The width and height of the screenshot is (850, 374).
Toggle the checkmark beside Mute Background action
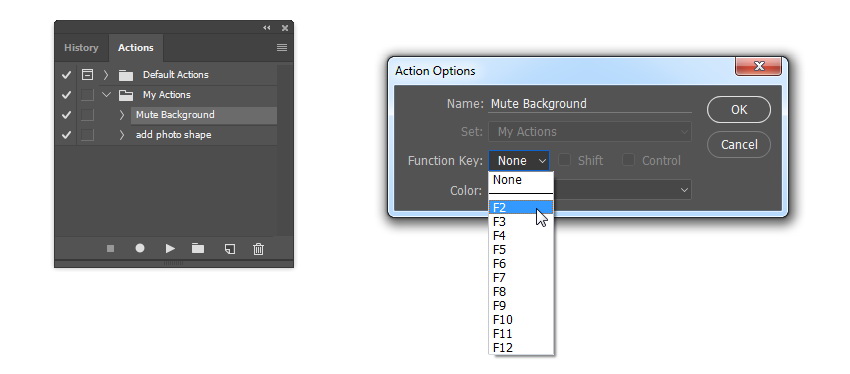tap(67, 115)
